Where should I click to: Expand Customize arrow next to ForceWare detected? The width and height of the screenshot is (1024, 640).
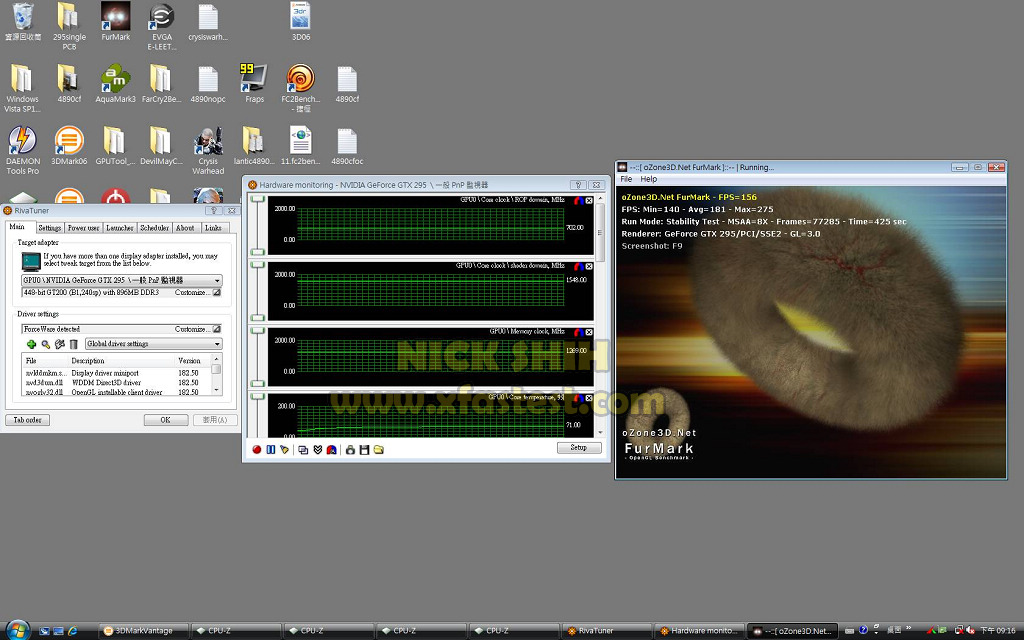(x=216, y=329)
